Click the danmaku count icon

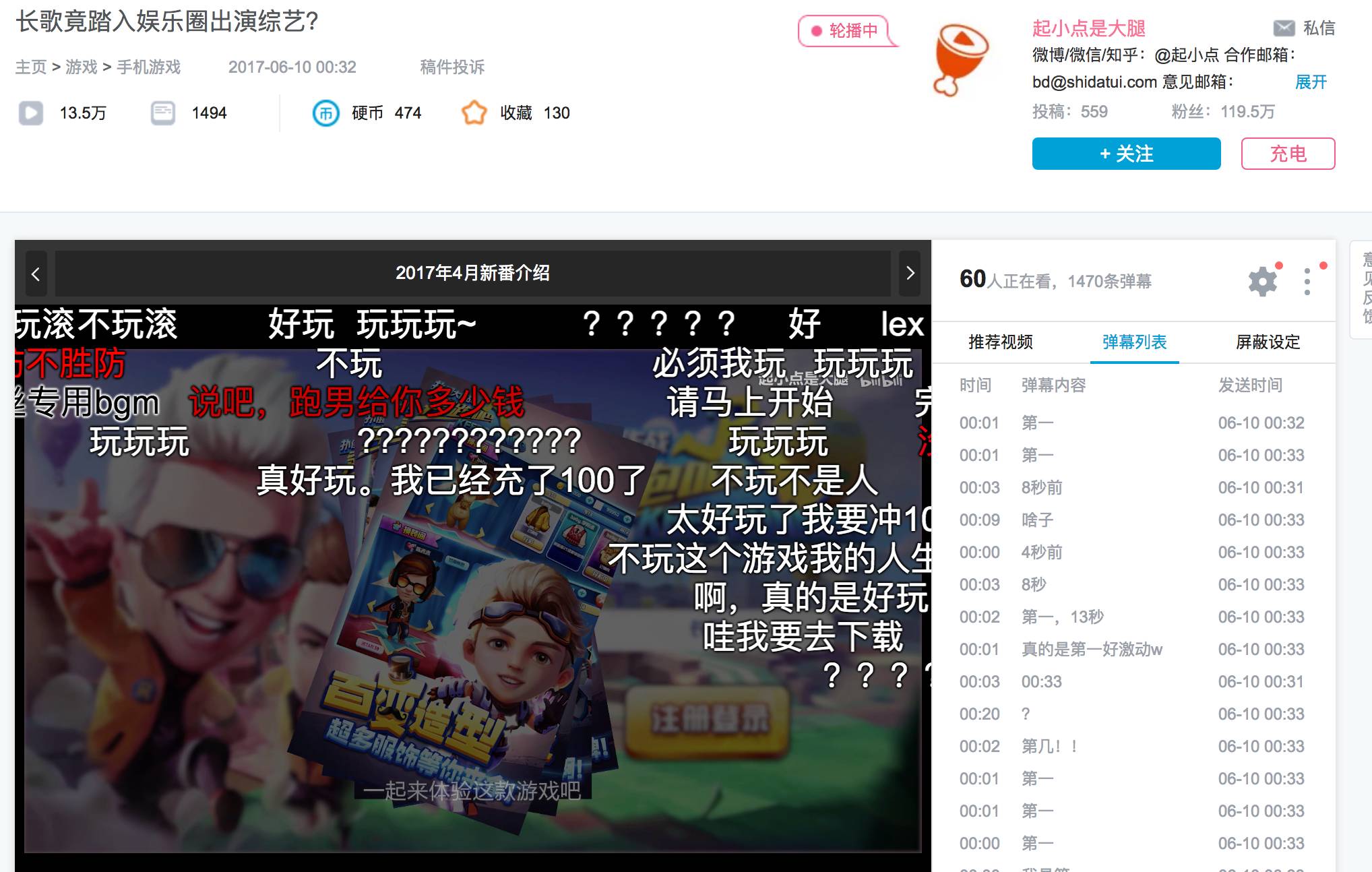pos(163,113)
